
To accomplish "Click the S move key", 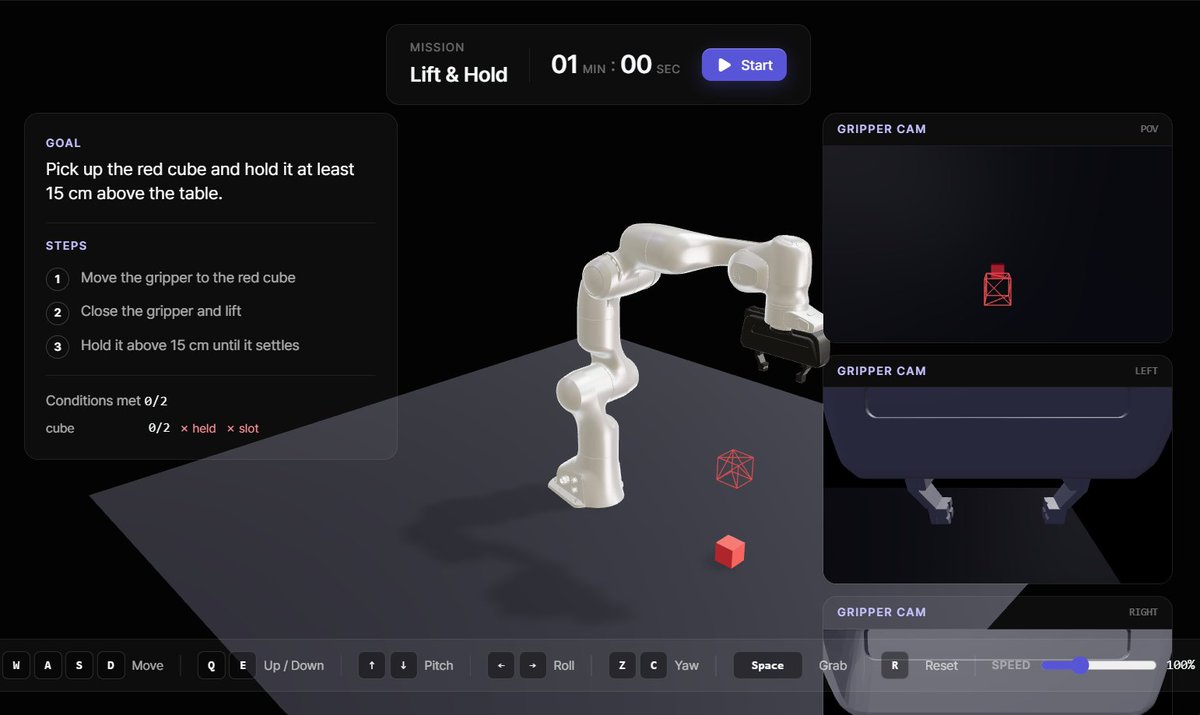I will tap(79, 665).
